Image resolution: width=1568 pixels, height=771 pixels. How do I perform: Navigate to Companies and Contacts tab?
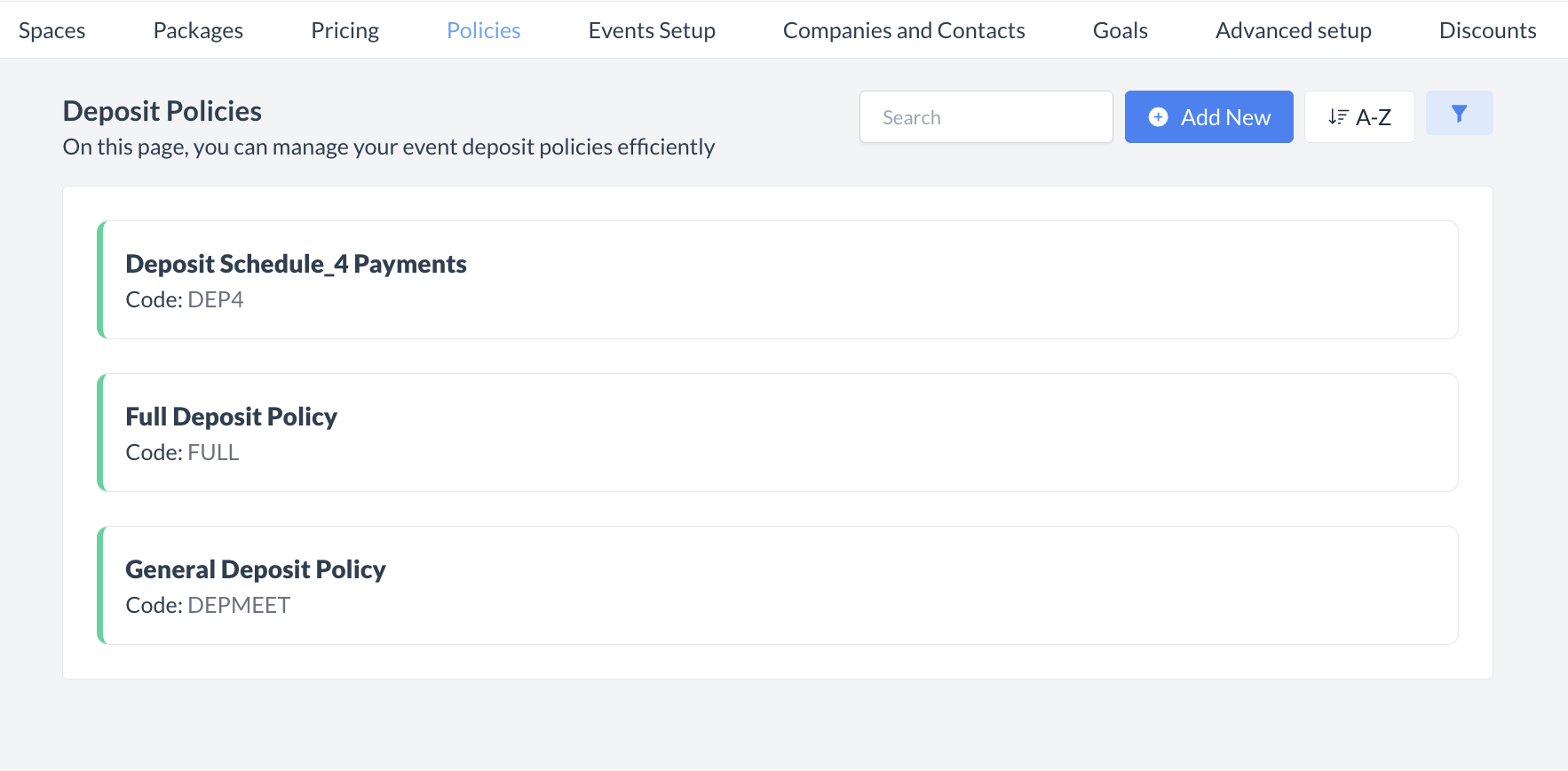904,30
